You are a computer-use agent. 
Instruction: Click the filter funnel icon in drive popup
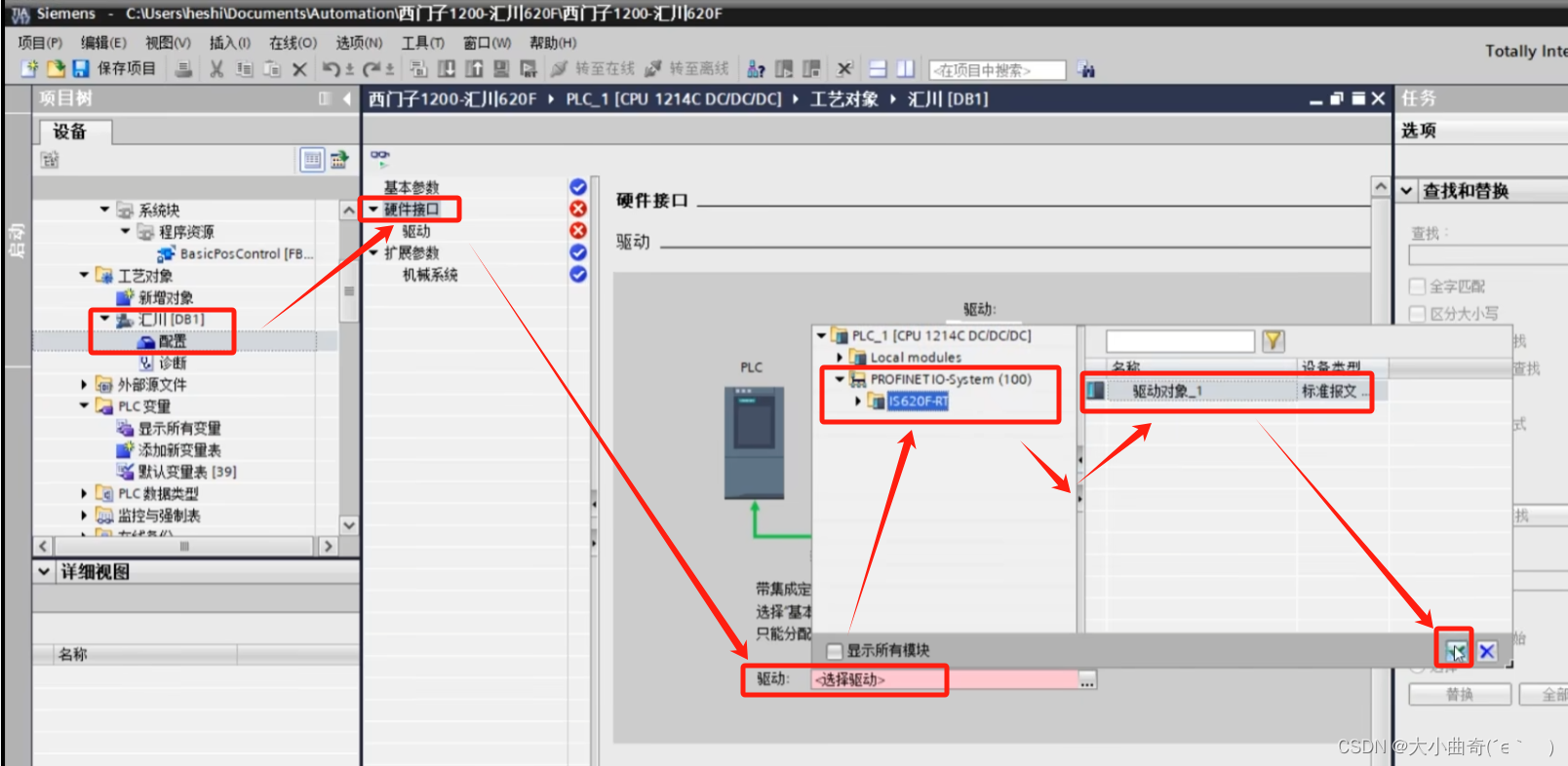[1273, 340]
